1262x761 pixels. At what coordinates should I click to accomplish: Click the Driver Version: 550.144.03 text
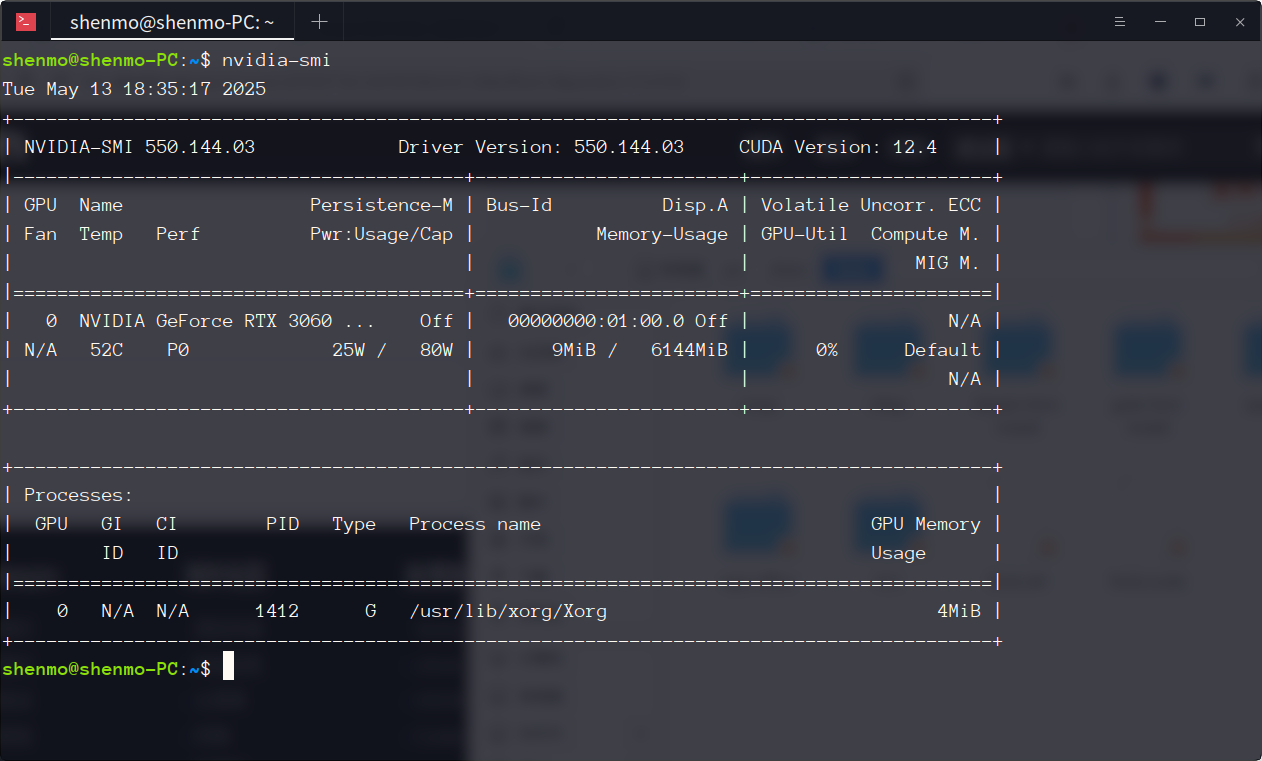tap(541, 147)
